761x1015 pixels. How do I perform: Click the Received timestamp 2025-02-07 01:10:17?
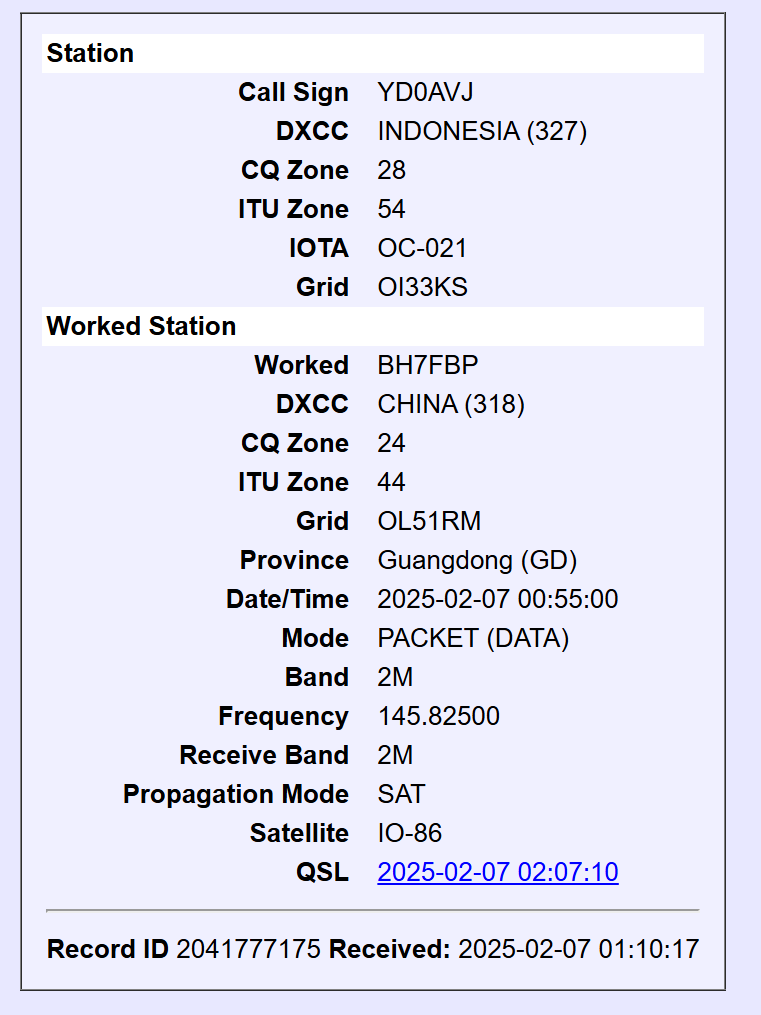point(578,949)
